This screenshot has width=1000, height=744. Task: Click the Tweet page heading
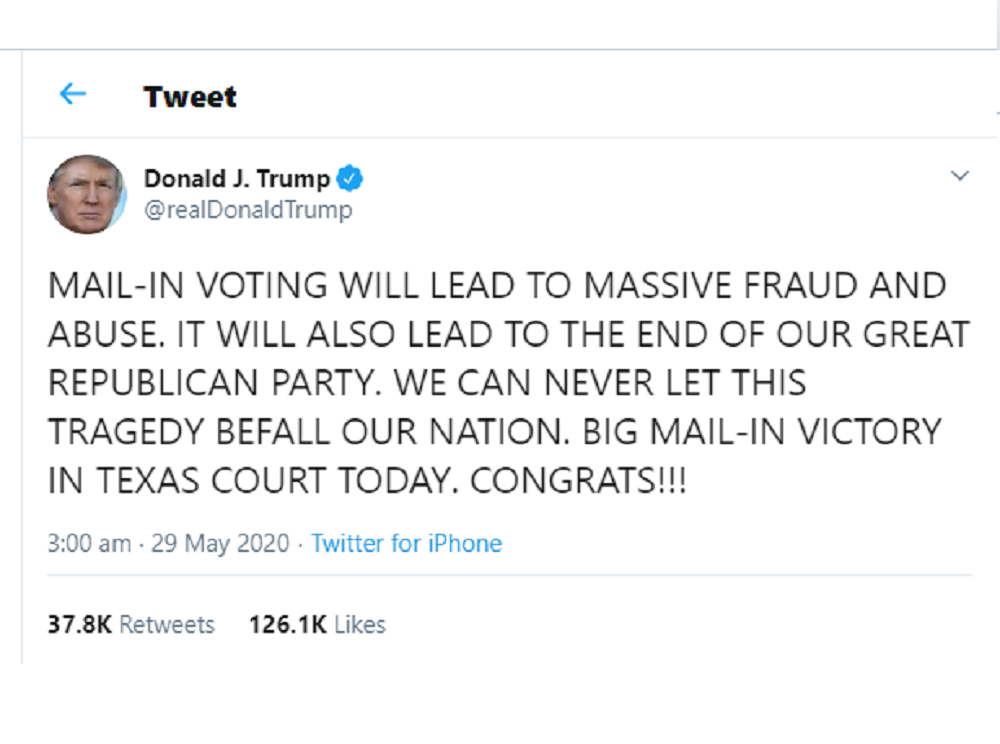click(x=190, y=97)
